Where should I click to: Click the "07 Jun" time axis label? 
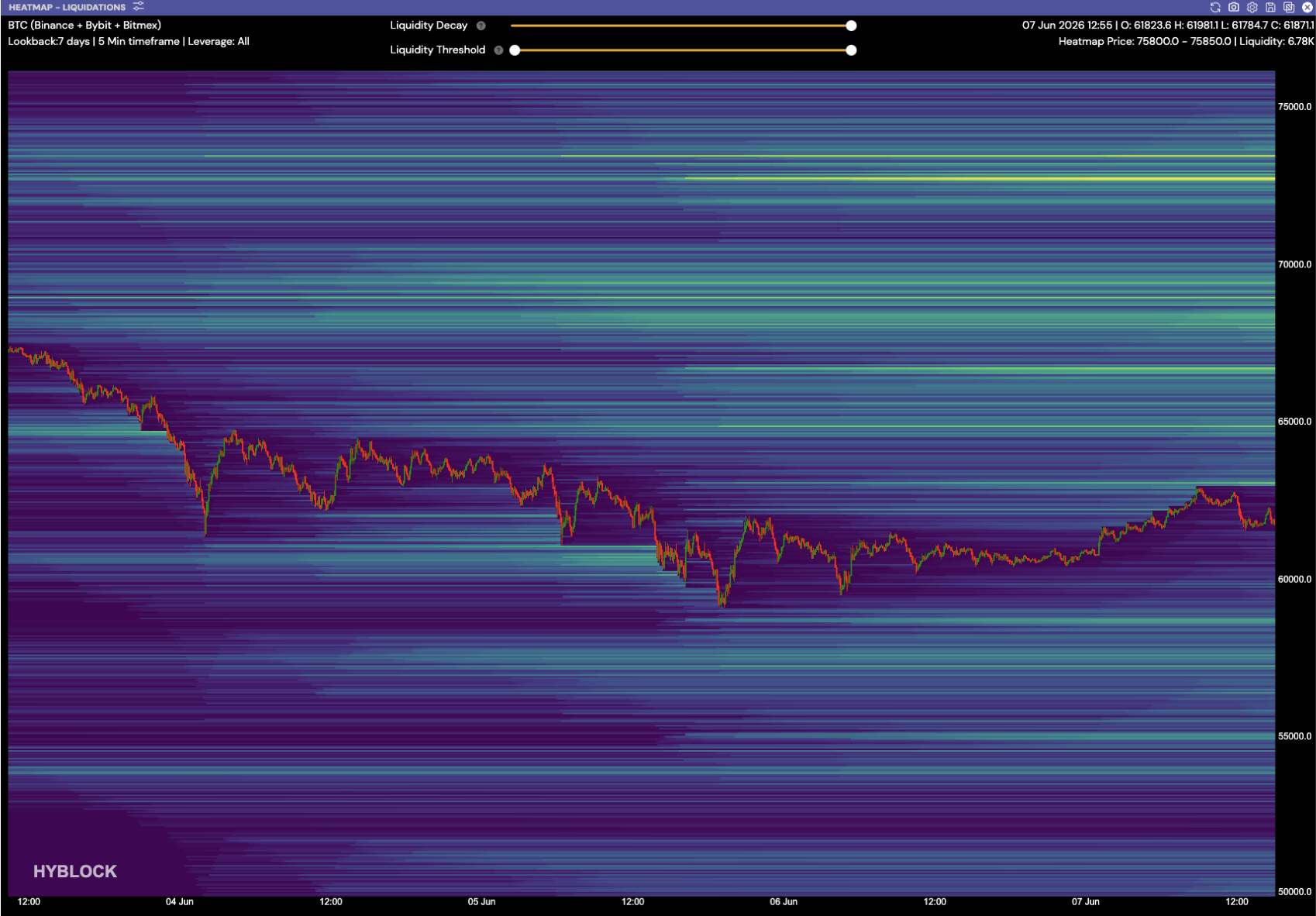click(1086, 902)
